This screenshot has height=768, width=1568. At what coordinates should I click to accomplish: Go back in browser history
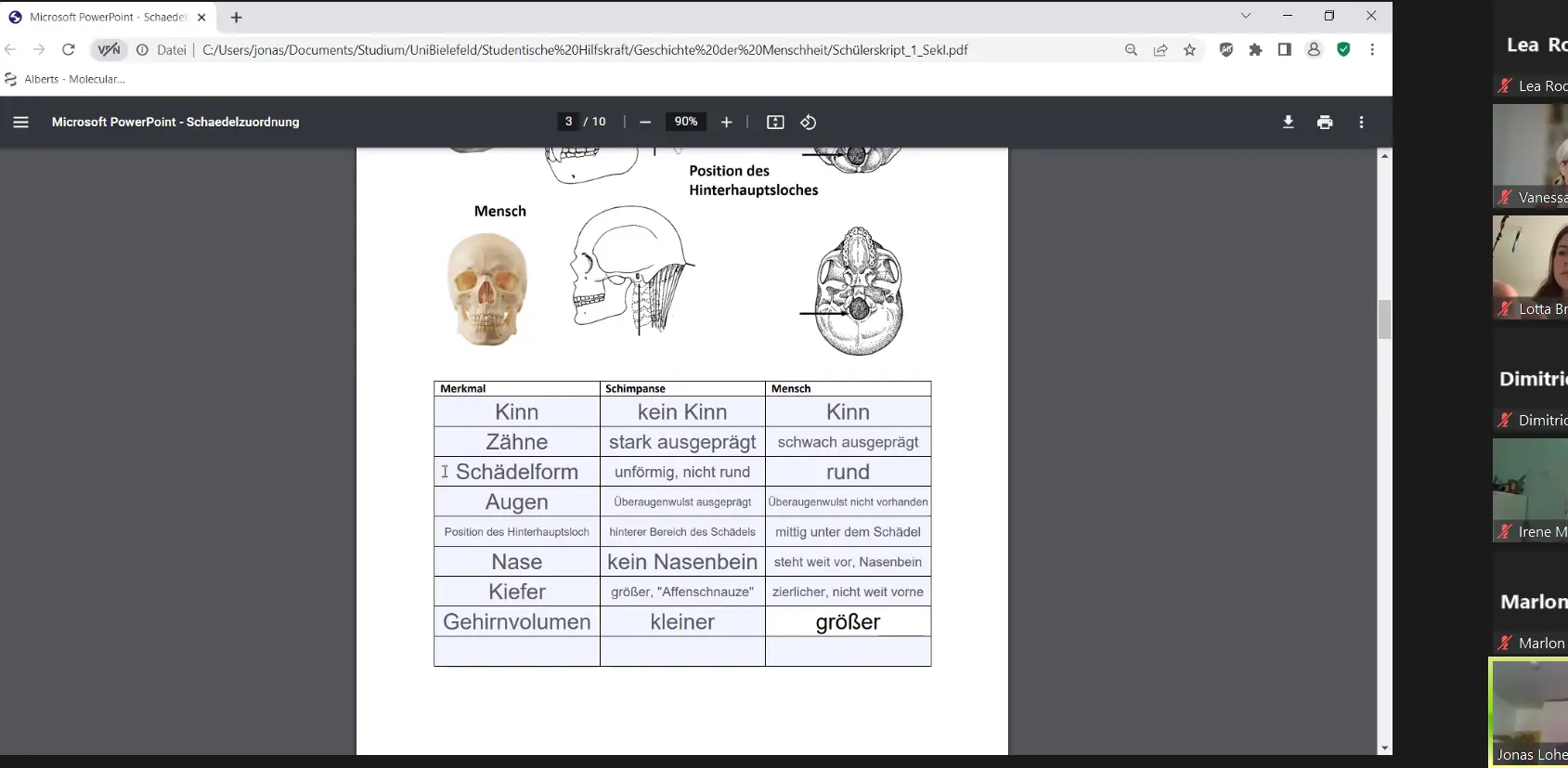10,50
